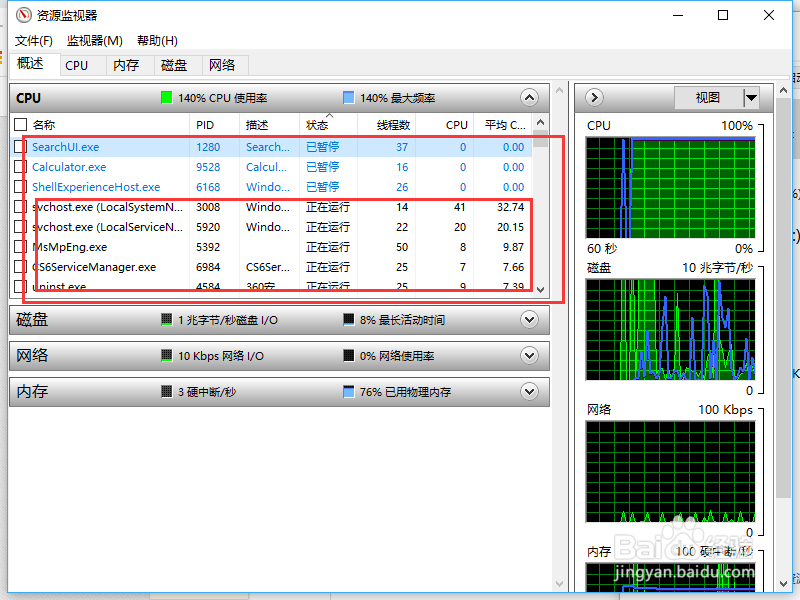Image resolution: width=800 pixels, height=600 pixels.
Task: Click the blue 76% 已用物理内存 indicator square
Action: (348, 392)
